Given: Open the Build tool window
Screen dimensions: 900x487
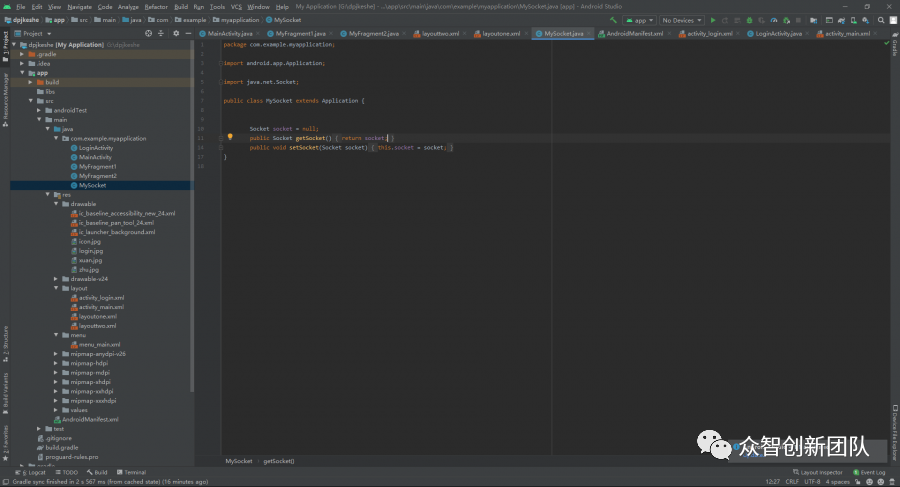Looking at the screenshot, I should click(97, 472).
